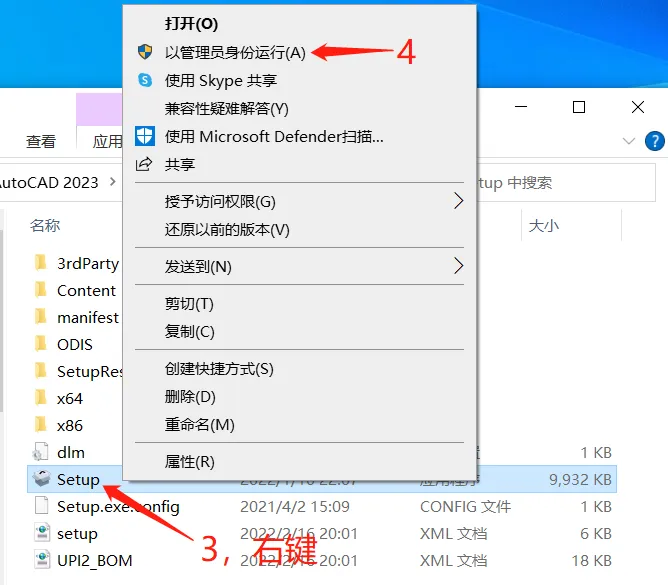
Task: Click the Microsoft Defender shield icon
Action: point(145,136)
